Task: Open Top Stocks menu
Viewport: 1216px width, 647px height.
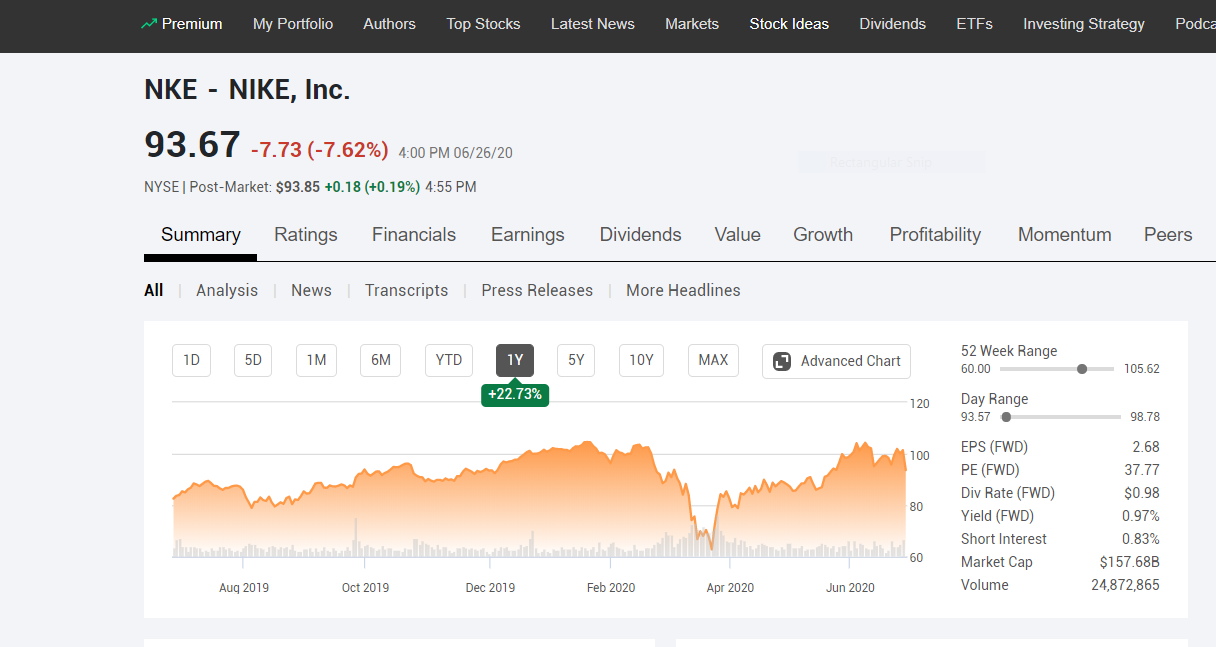Action: 483,24
